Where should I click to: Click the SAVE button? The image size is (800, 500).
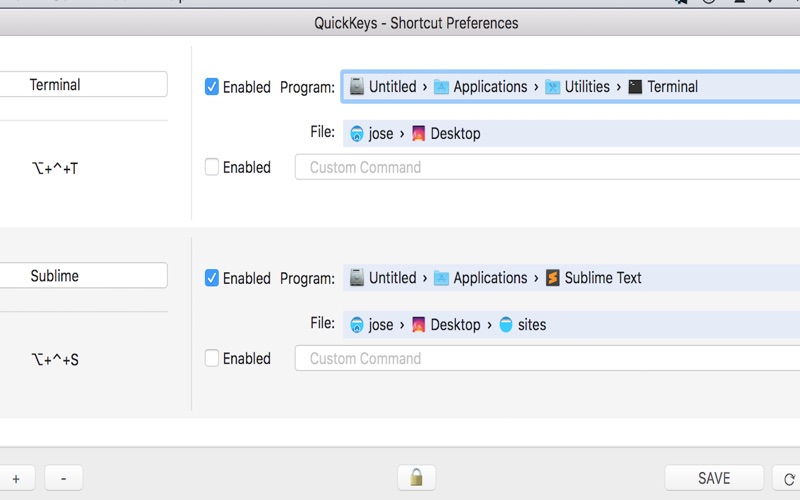714,478
